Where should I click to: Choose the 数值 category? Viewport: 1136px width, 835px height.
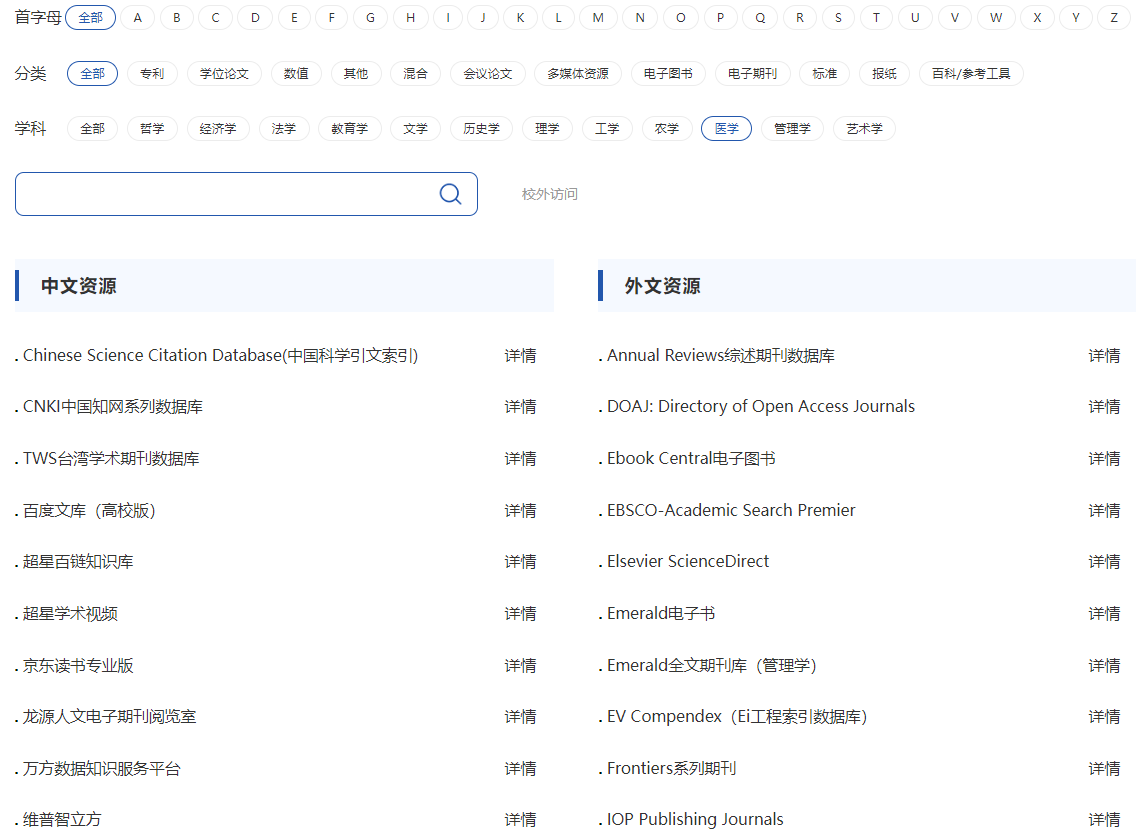(296, 73)
